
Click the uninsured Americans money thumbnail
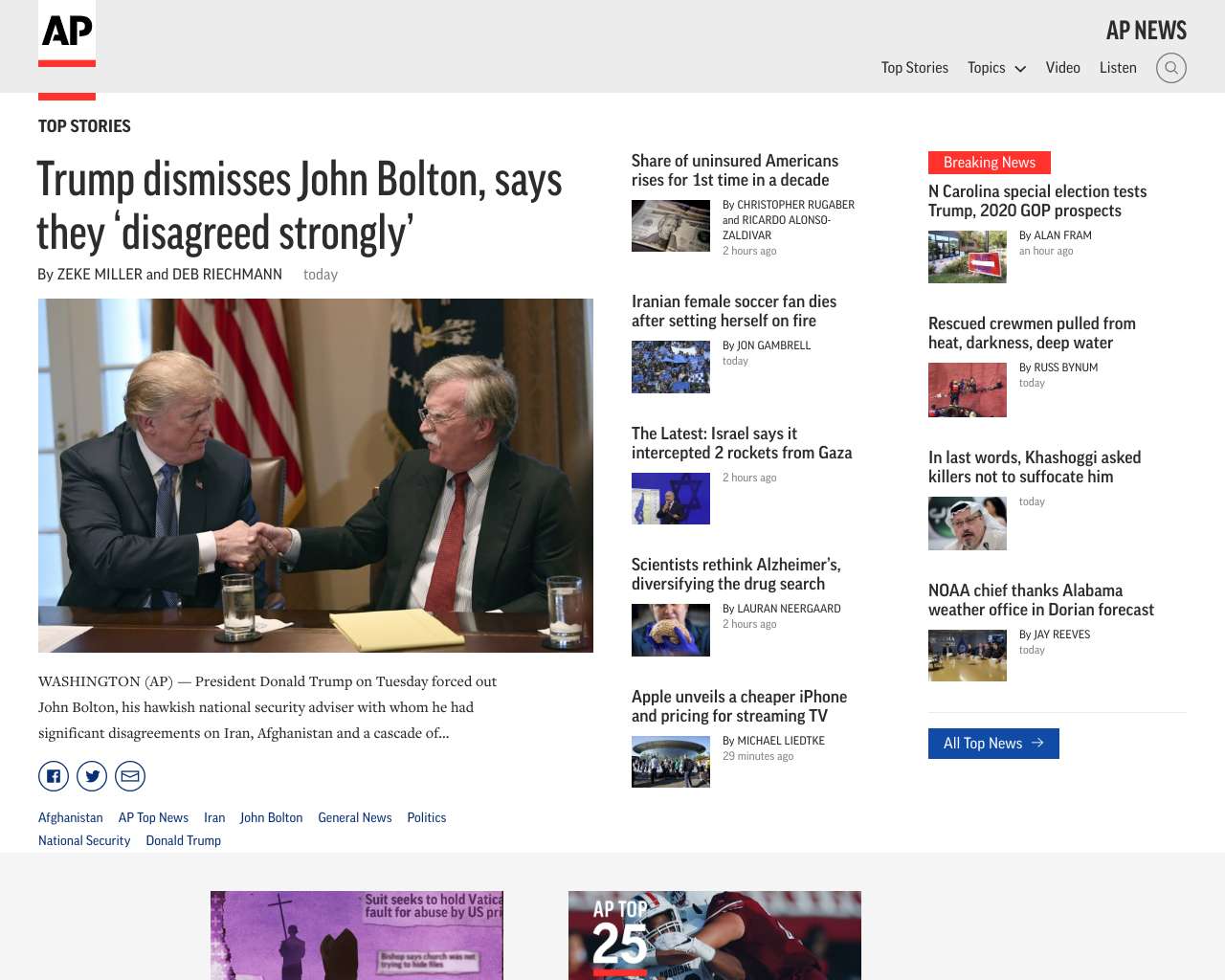pos(671,226)
